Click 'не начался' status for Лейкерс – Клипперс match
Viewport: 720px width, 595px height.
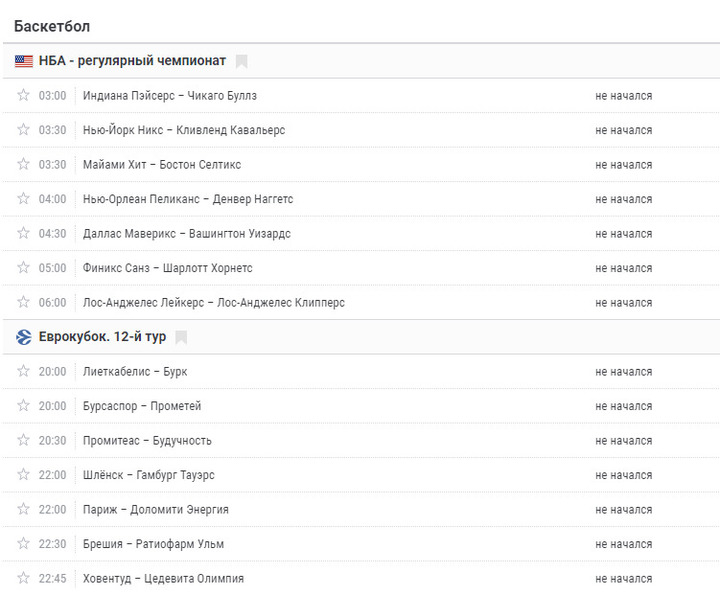click(624, 303)
